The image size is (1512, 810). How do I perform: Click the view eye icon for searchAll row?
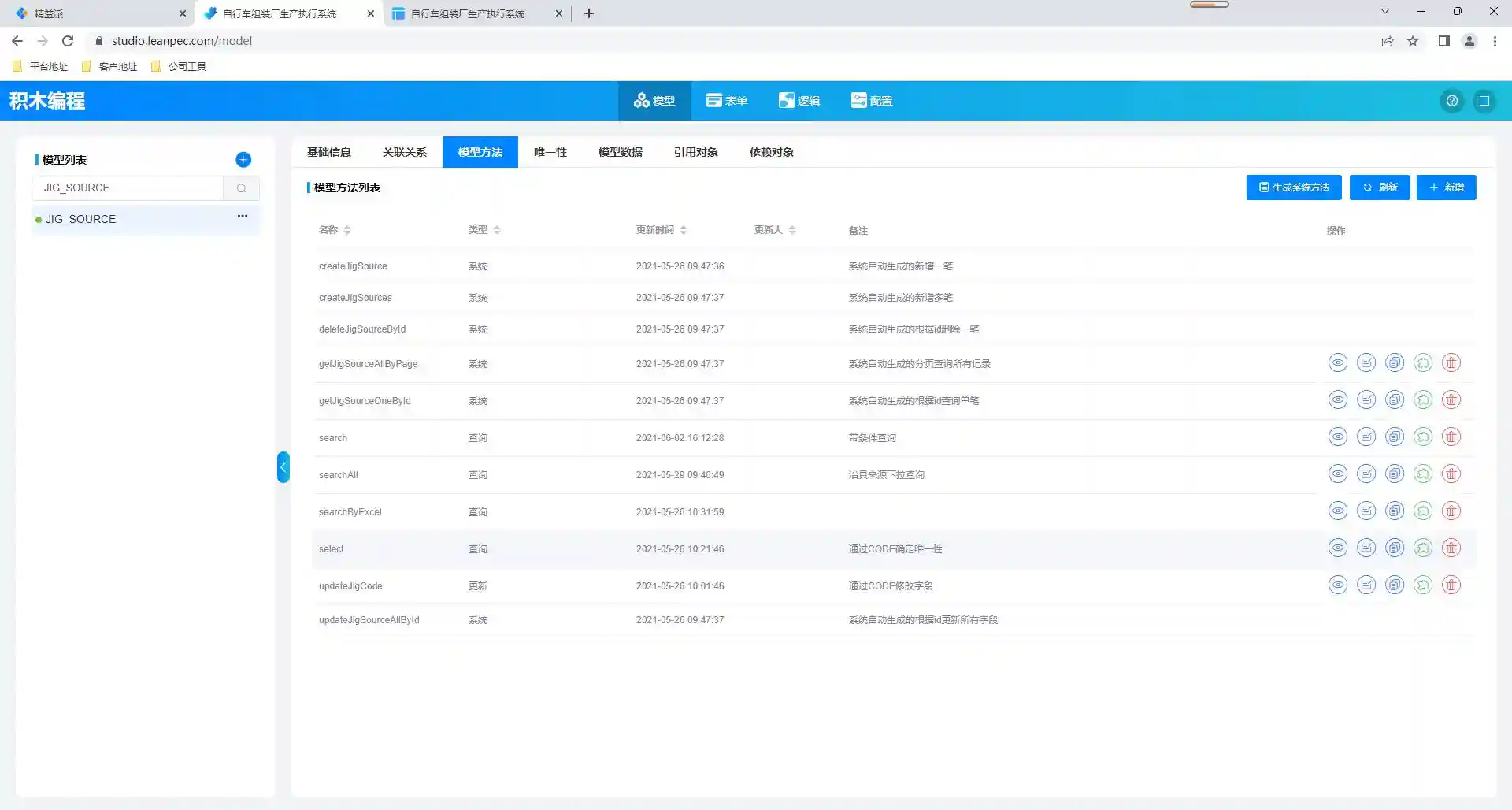[1337, 474]
